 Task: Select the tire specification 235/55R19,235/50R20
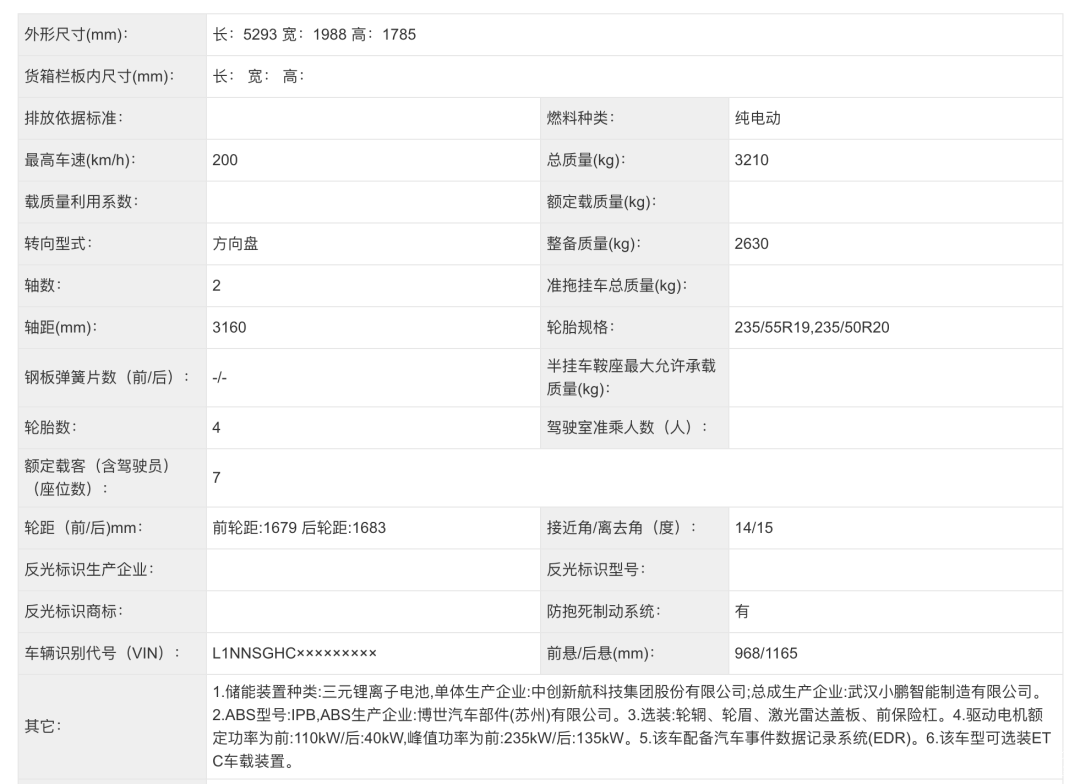coord(811,327)
